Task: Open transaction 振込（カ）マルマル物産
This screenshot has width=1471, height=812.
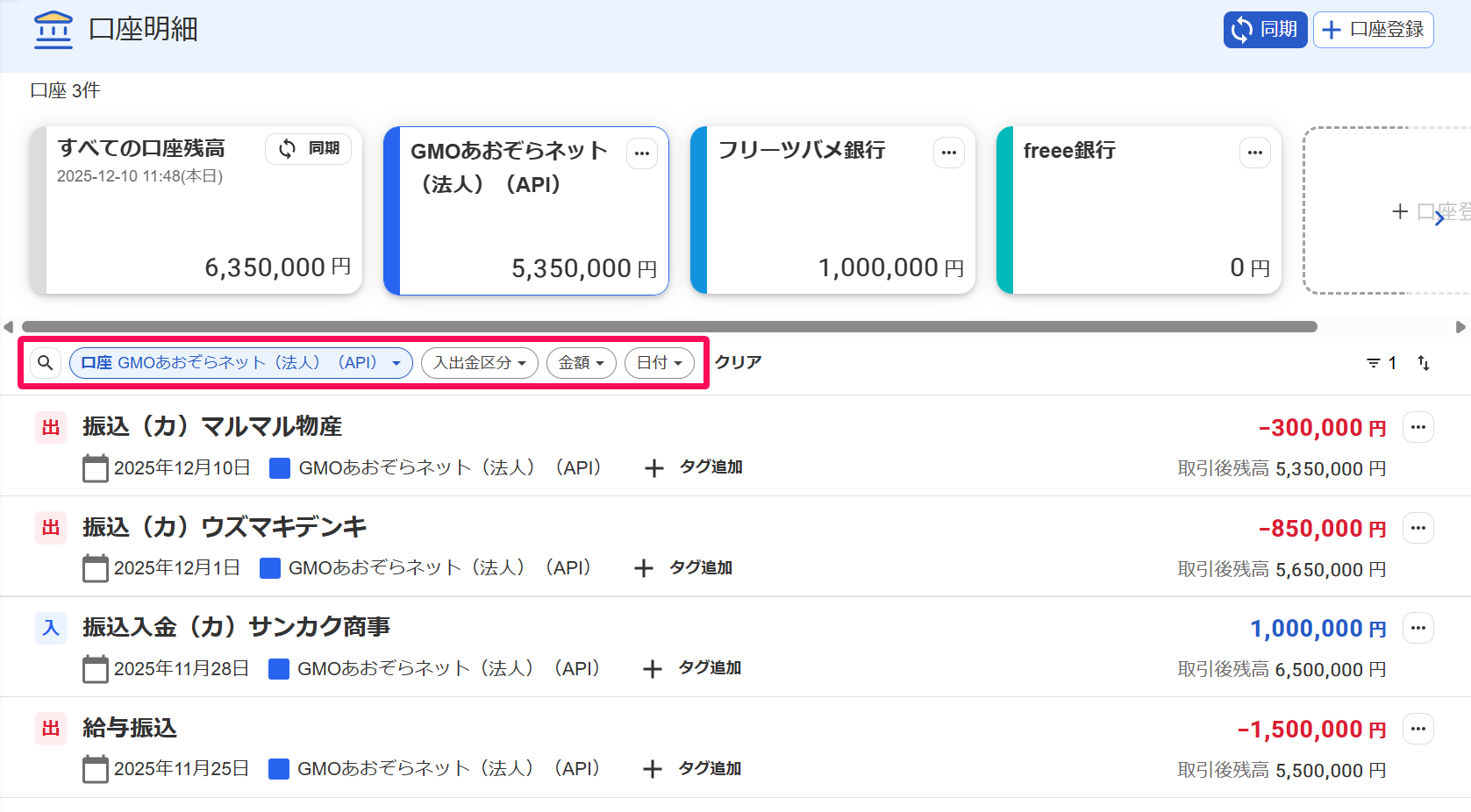Action: [212, 427]
